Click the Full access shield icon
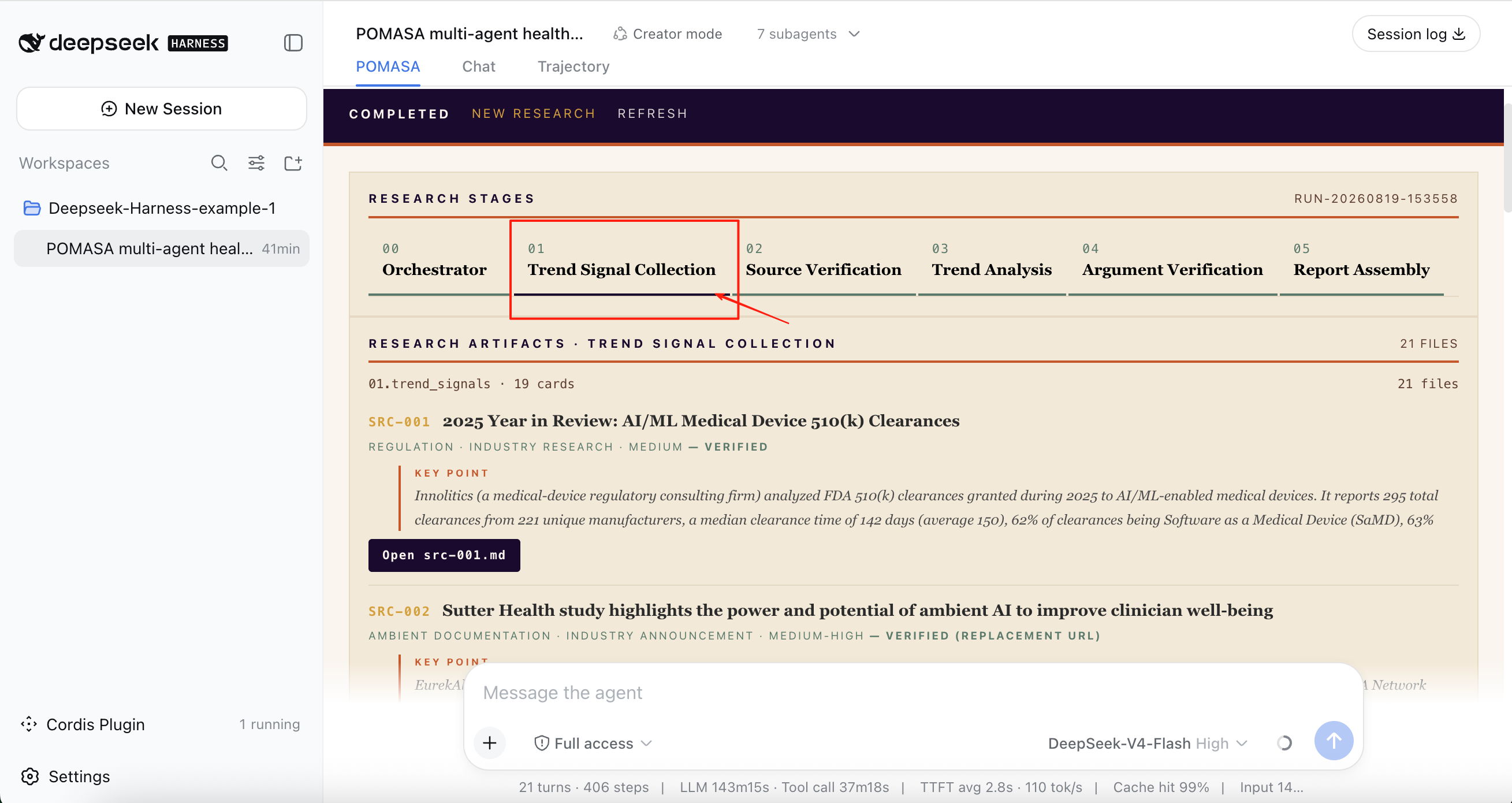 (x=541, y=743)
